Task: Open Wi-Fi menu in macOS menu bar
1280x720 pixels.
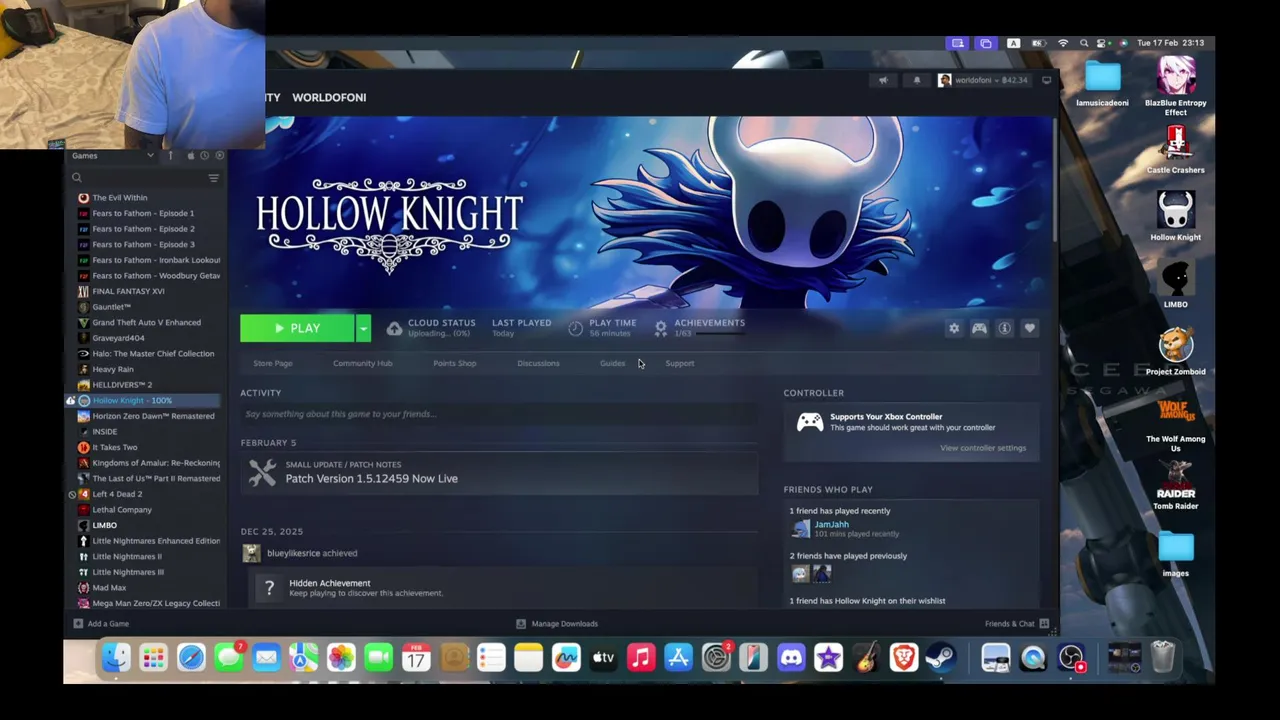Action: click(x=1063, y=43)
